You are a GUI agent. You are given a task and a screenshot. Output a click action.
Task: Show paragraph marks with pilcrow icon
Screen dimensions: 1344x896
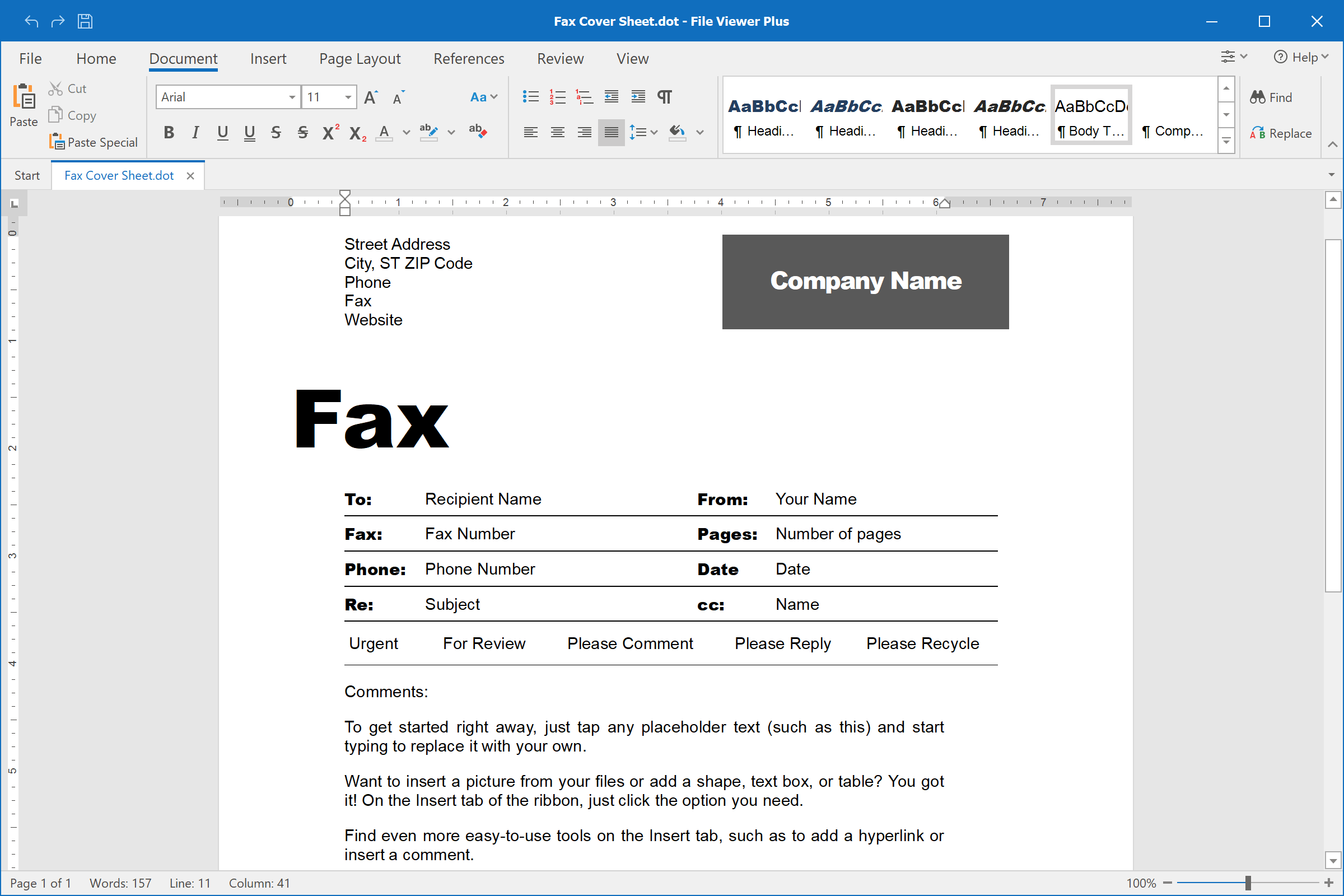point(665,96)
